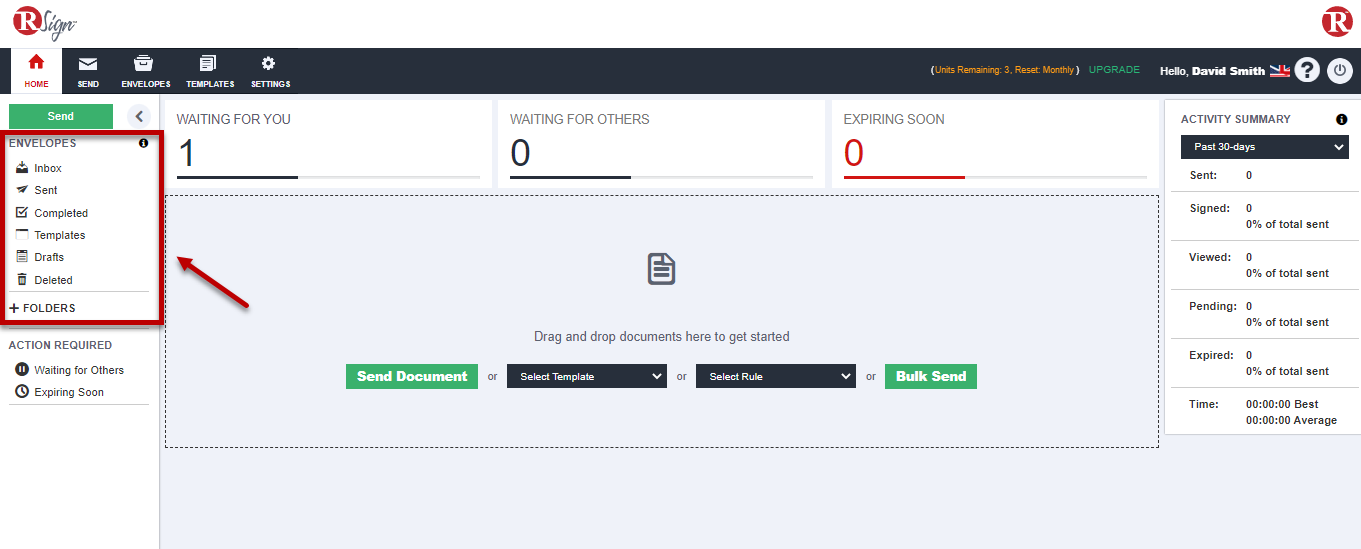Click the Units Remaining text
The image size is (1361, 549).
click(1004, 70)
